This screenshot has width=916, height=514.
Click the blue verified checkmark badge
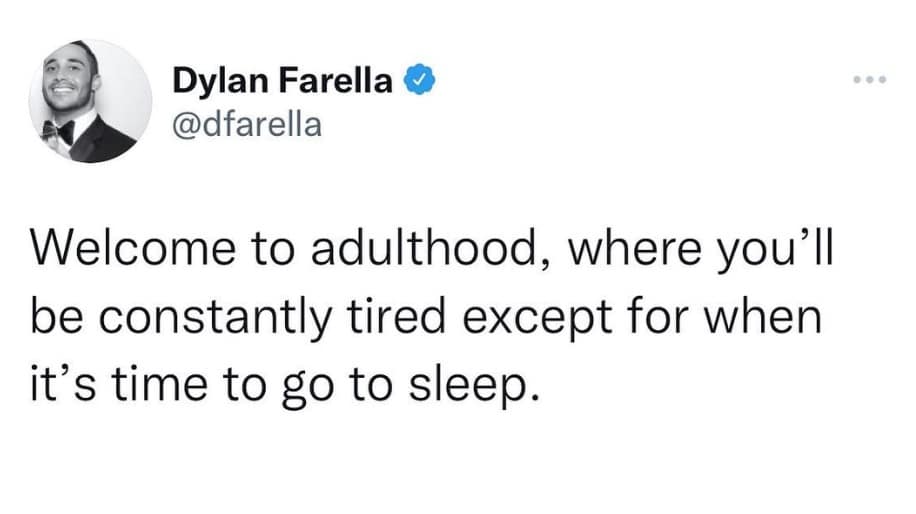click(x=417, y=79)
